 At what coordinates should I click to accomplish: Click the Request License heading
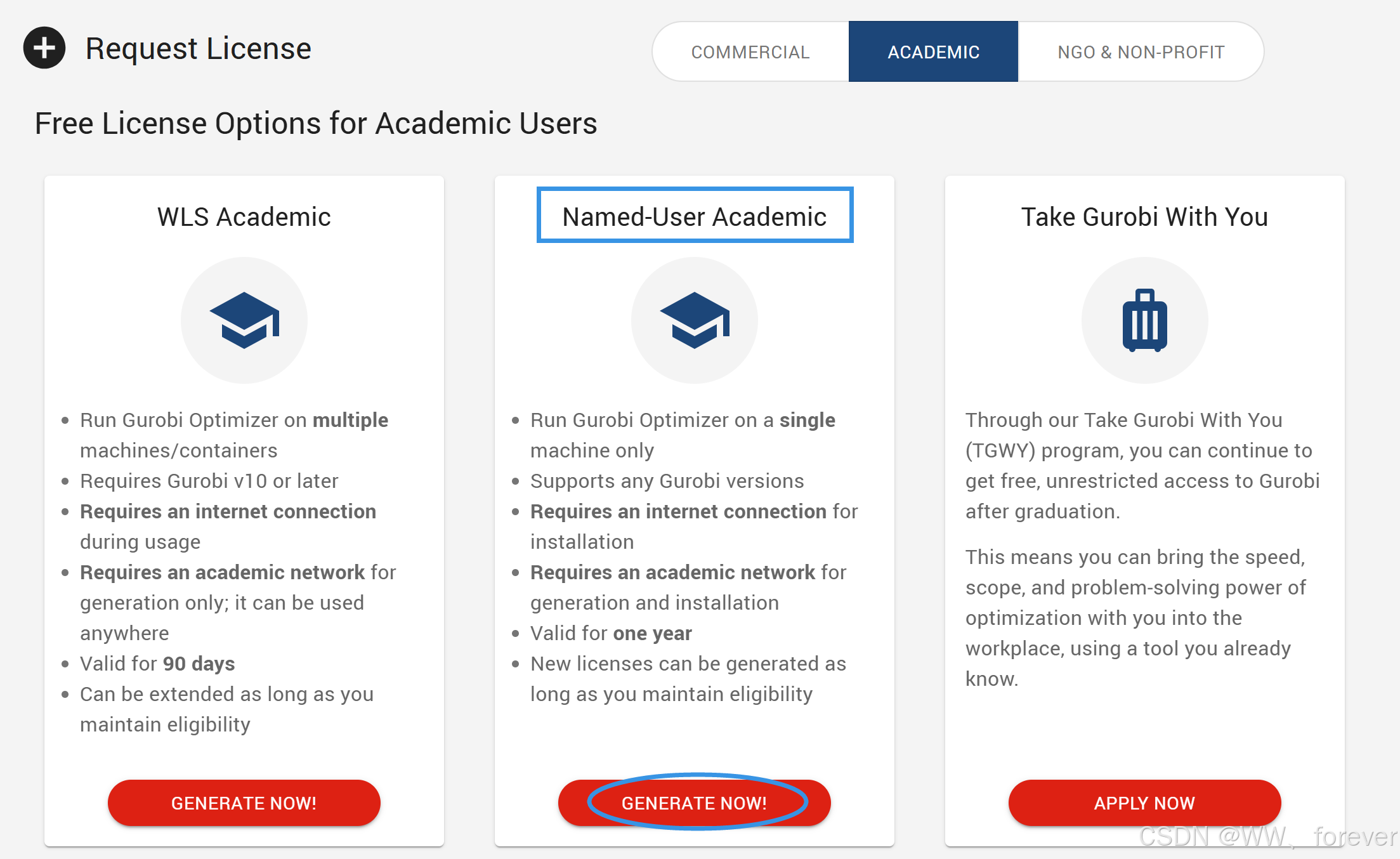click(199, 48)
